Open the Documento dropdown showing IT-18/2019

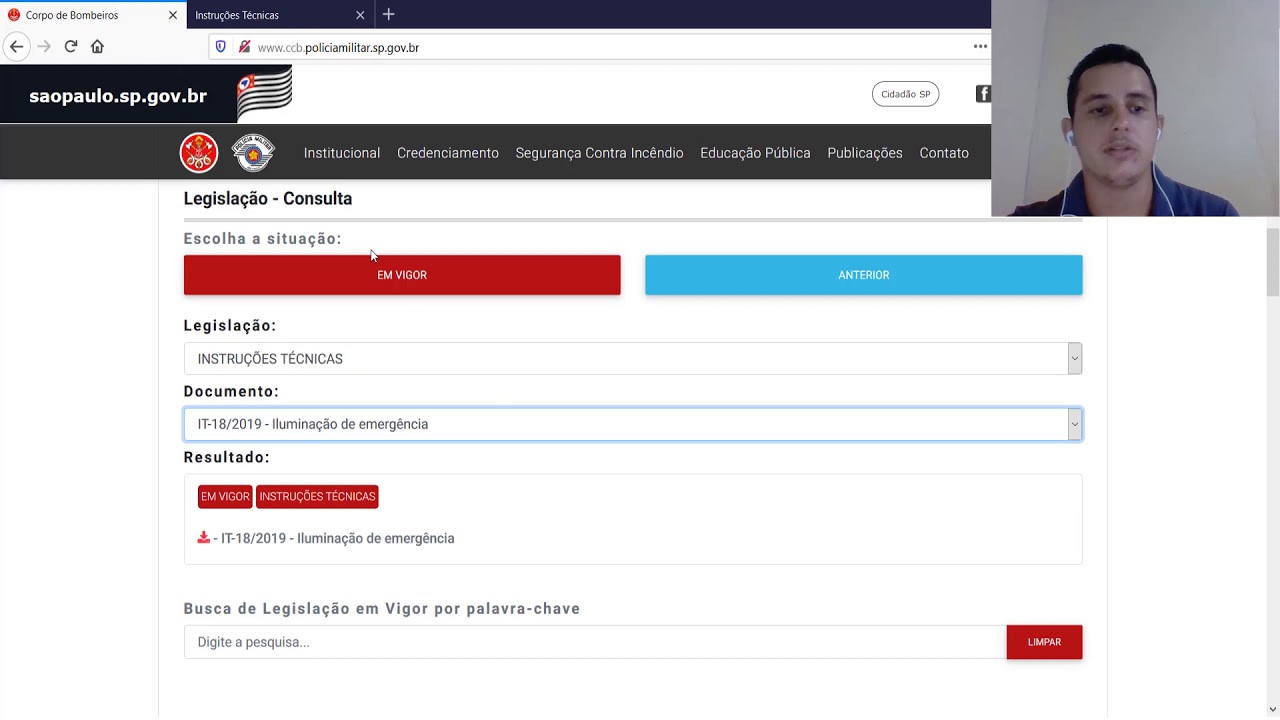coord(633,424)
